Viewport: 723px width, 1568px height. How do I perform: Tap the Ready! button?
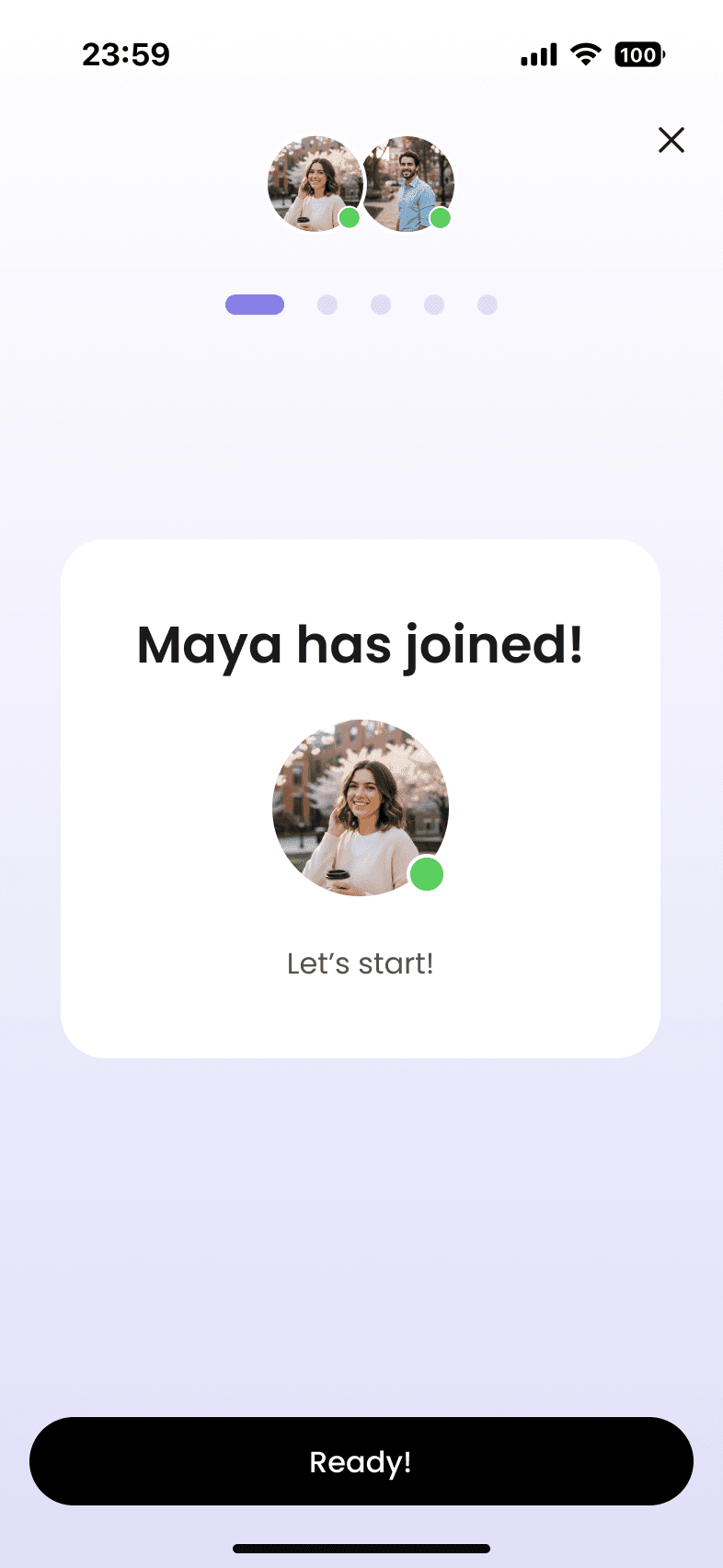(x=361, y=1461)
